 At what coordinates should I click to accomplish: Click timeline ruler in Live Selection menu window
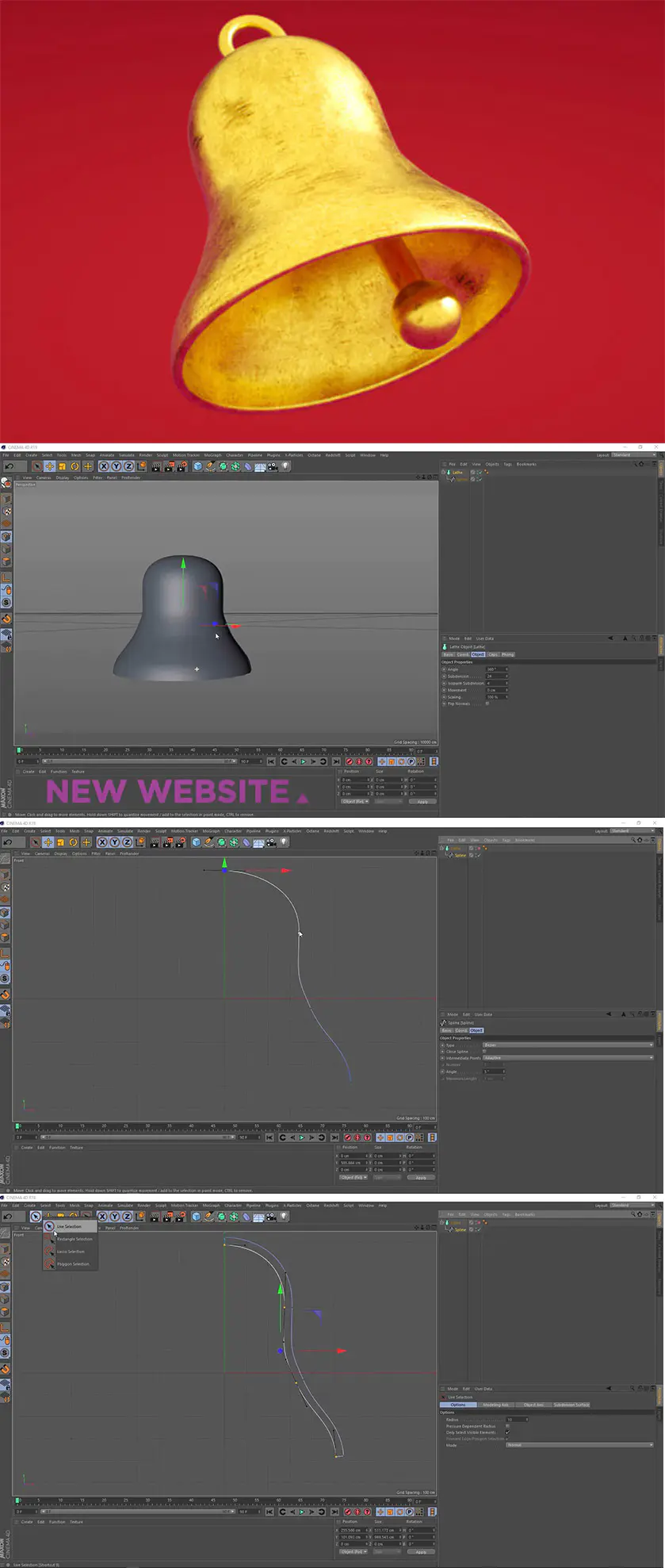coord(216,1500)
